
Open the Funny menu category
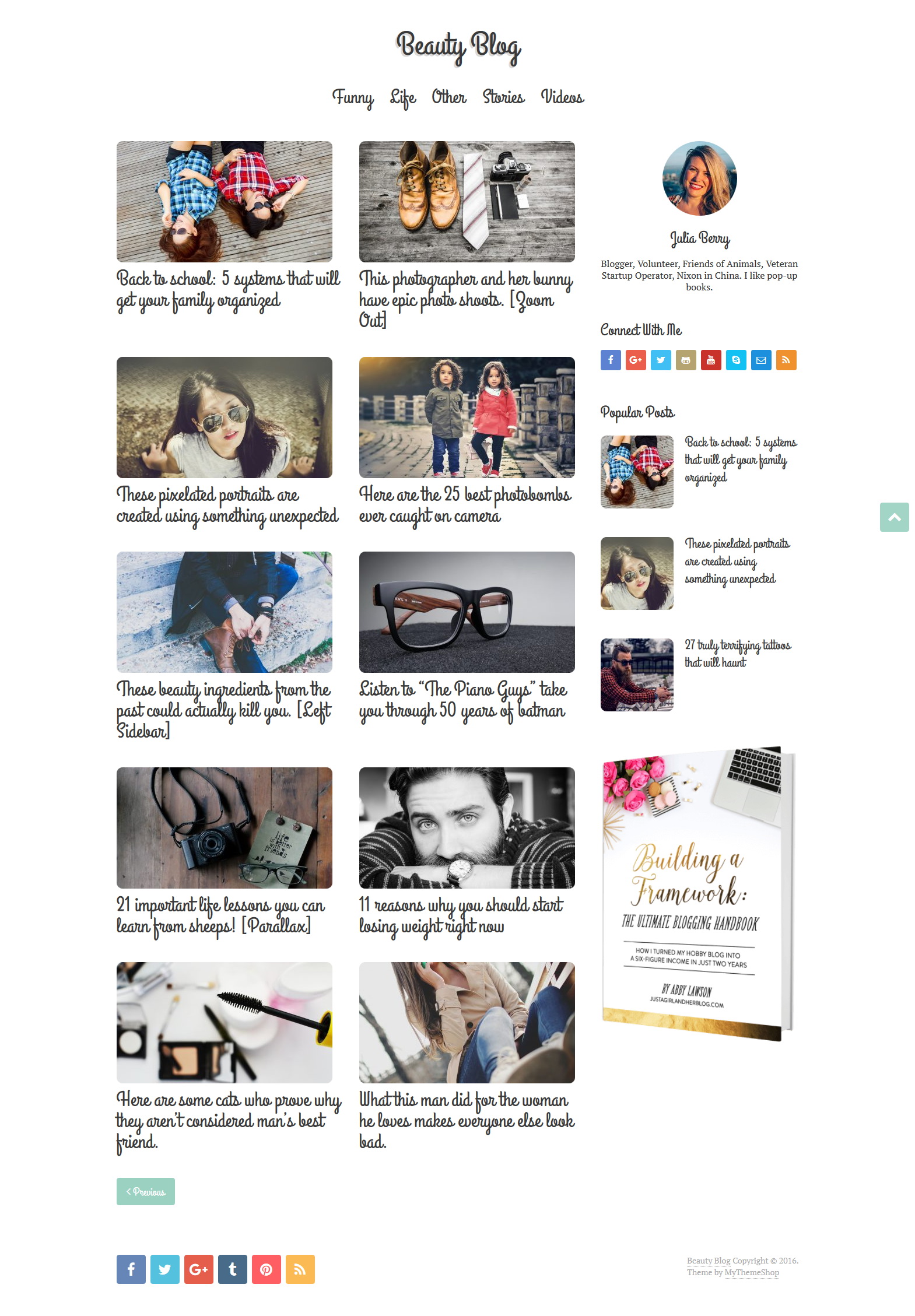[353, 97]
